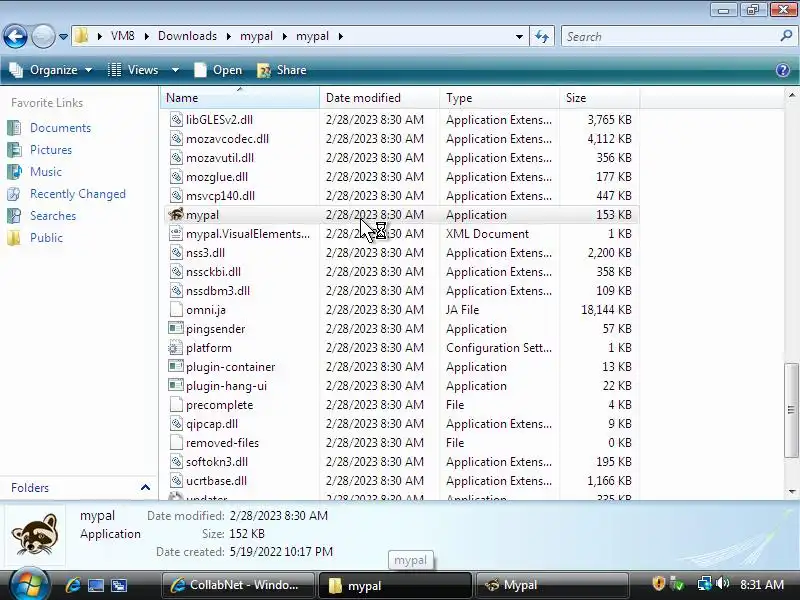
Task: Select the libGLESv2.dll file icon
Action: tap(176, 119)
